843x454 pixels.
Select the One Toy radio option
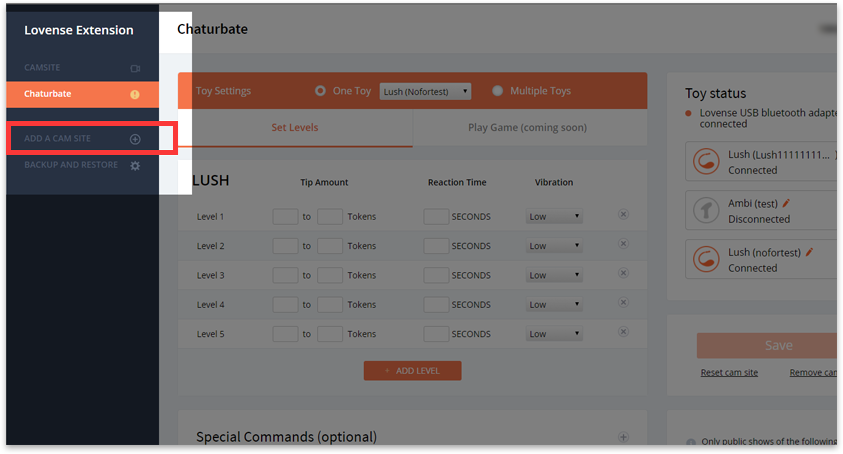pyautogui.click(x=320, y=91)
